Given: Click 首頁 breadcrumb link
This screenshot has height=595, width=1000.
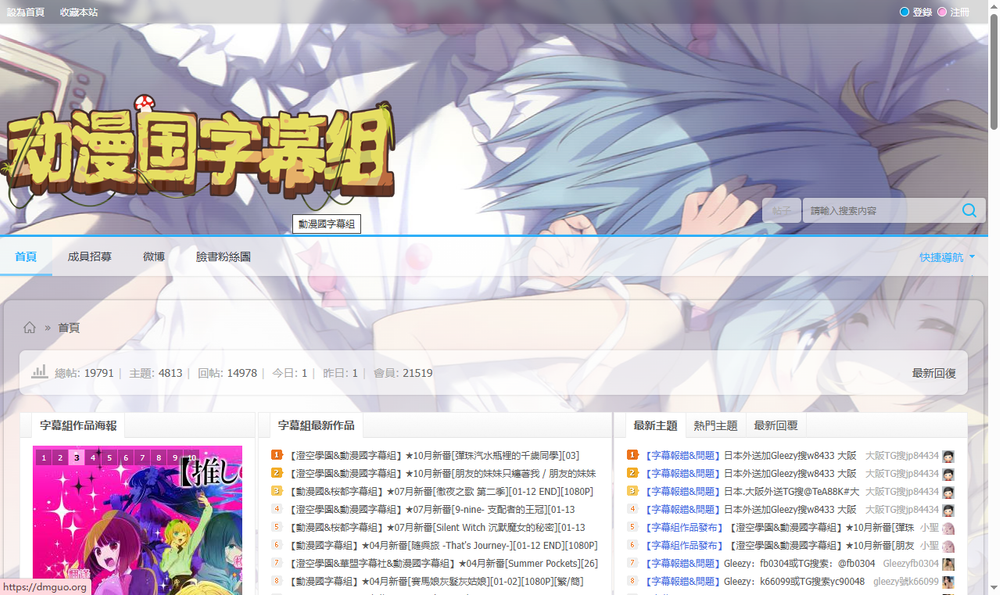Looking at the screenshot, I should 69,328.
